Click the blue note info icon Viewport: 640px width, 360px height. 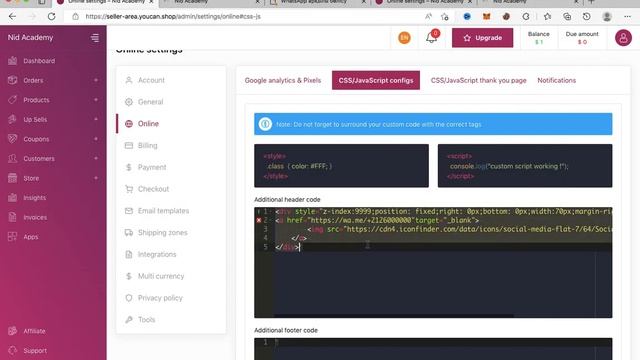[x=265, y=124]
